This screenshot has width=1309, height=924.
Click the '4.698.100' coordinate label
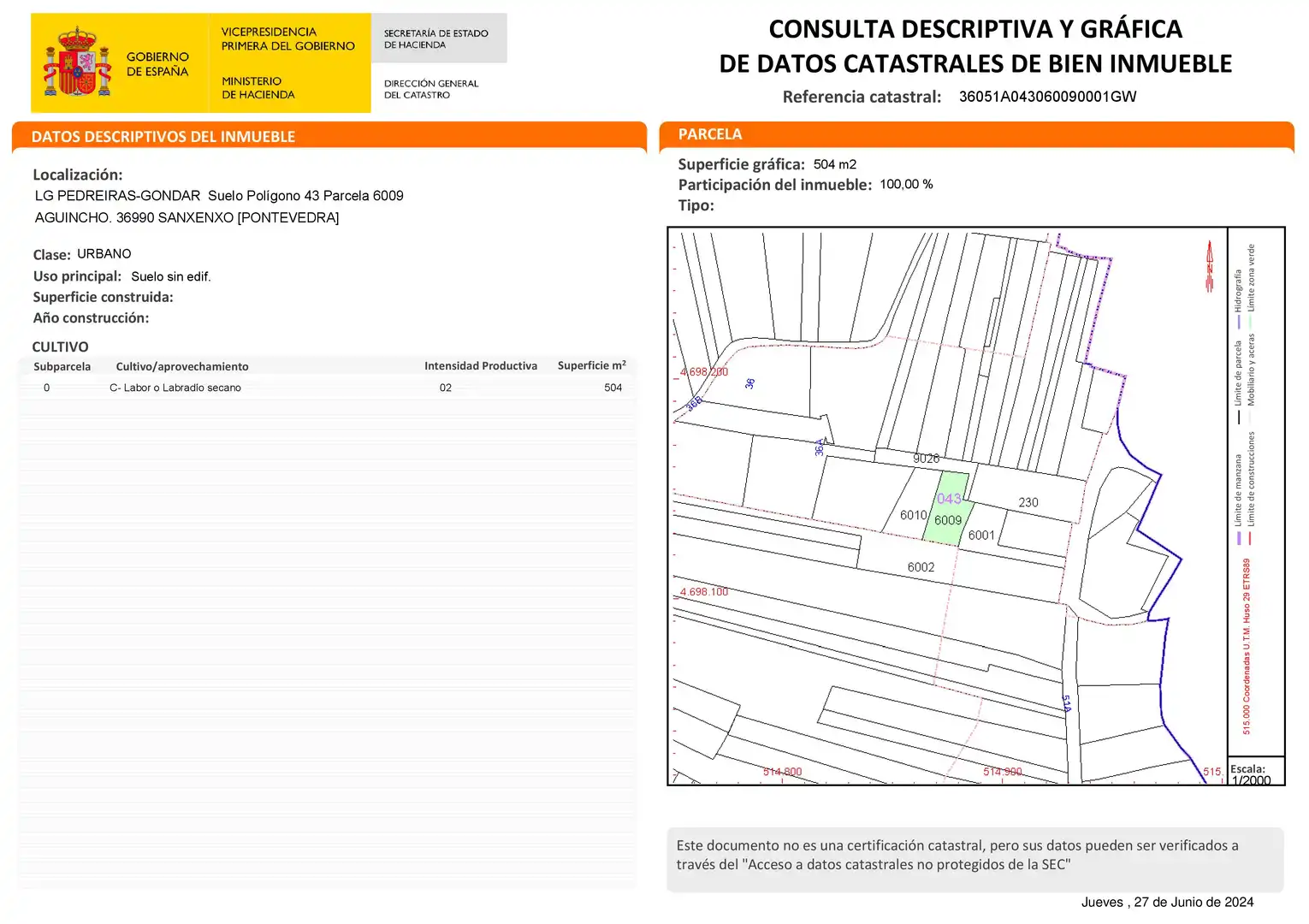point(704,592)
